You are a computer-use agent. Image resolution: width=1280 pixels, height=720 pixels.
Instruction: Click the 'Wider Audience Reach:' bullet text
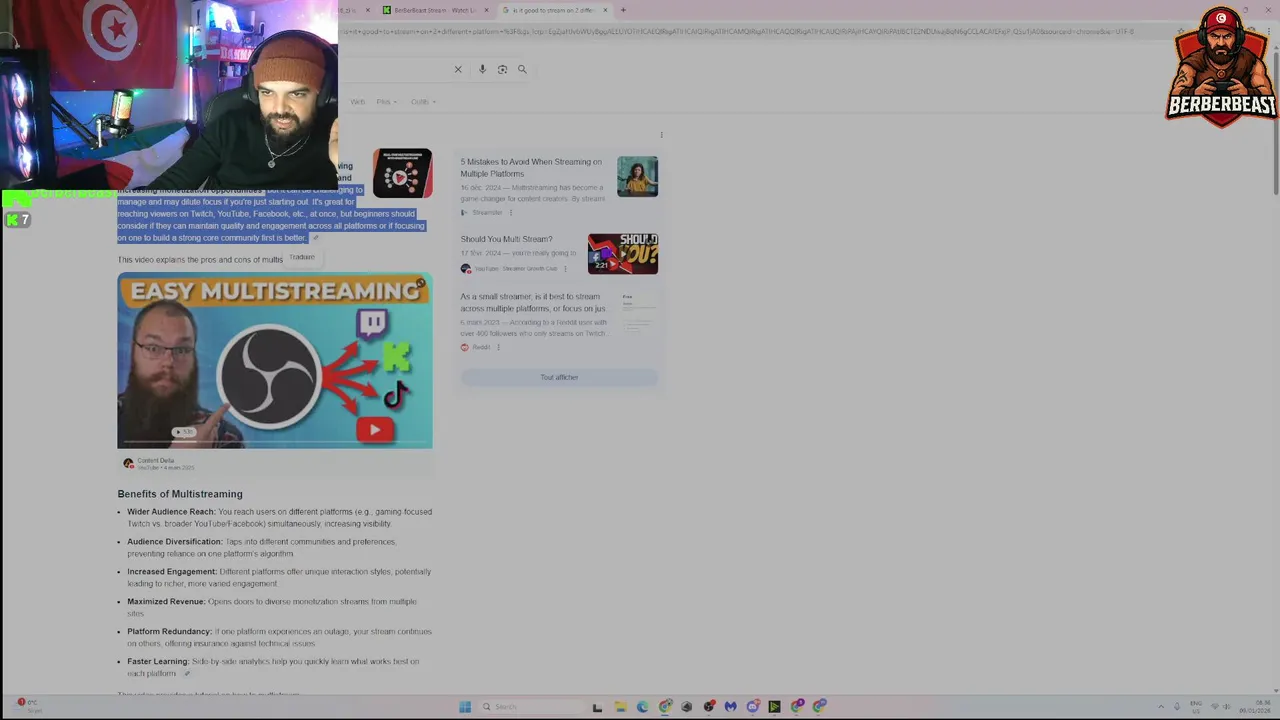171,512
